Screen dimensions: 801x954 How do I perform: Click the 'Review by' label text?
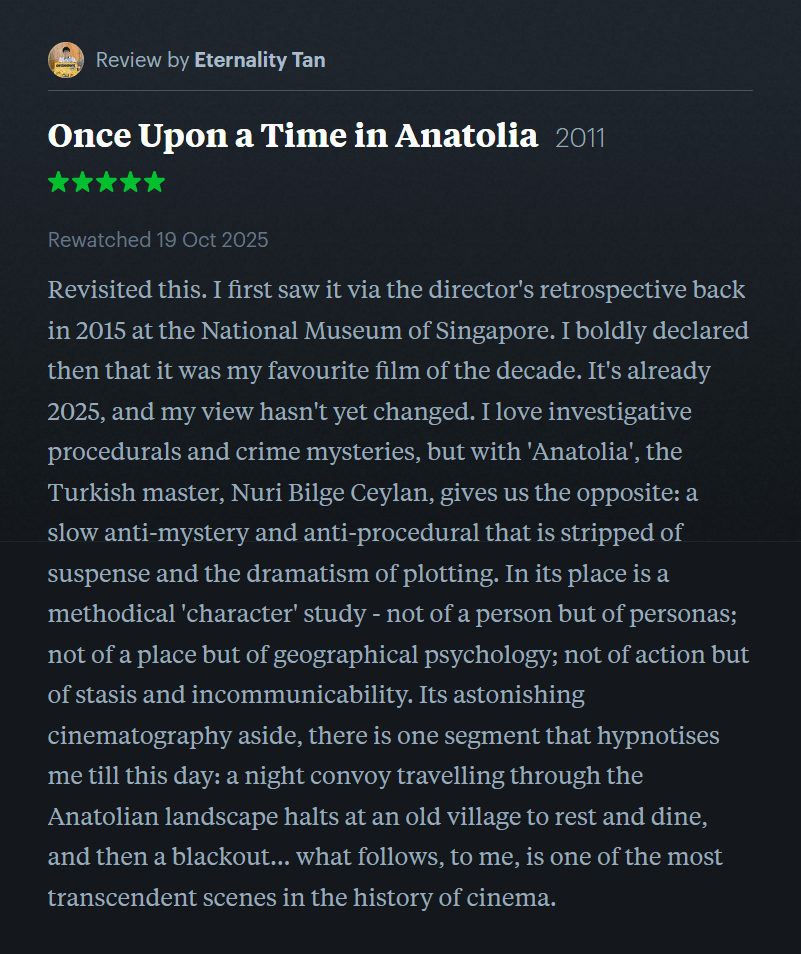[x=142, y=60]
